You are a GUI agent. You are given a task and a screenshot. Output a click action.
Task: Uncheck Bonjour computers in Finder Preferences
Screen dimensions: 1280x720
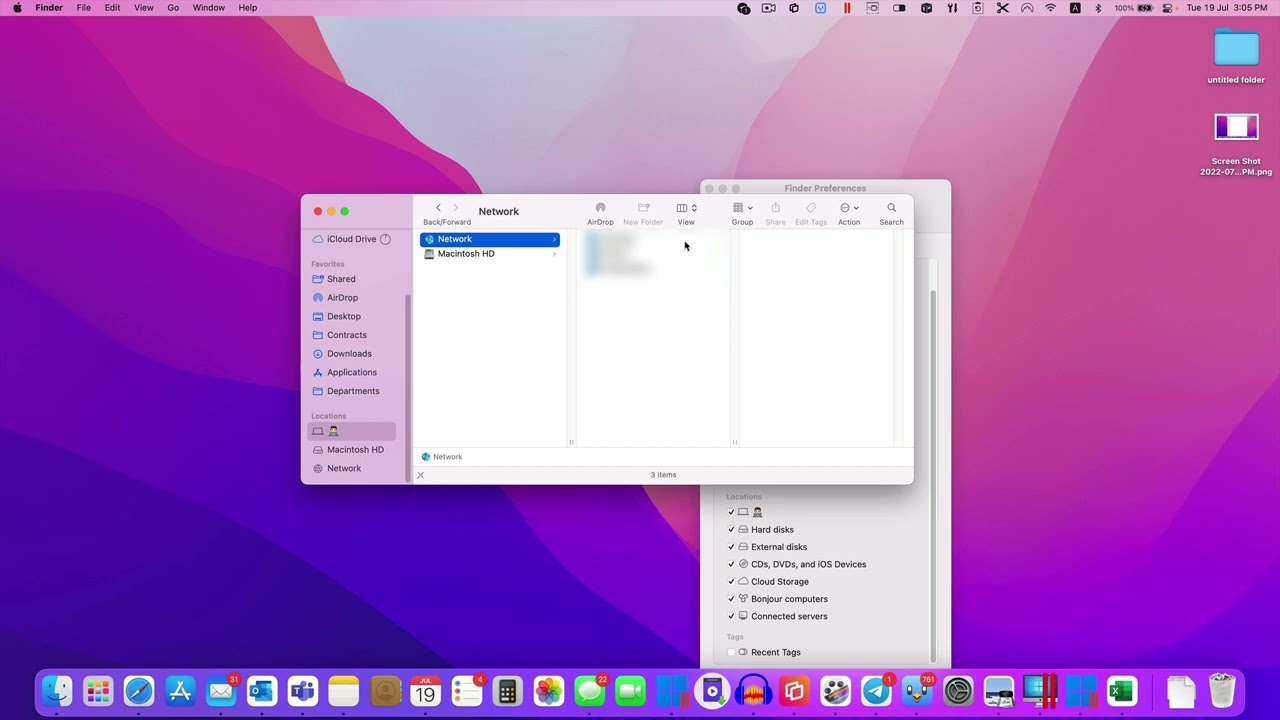(731, 599)
